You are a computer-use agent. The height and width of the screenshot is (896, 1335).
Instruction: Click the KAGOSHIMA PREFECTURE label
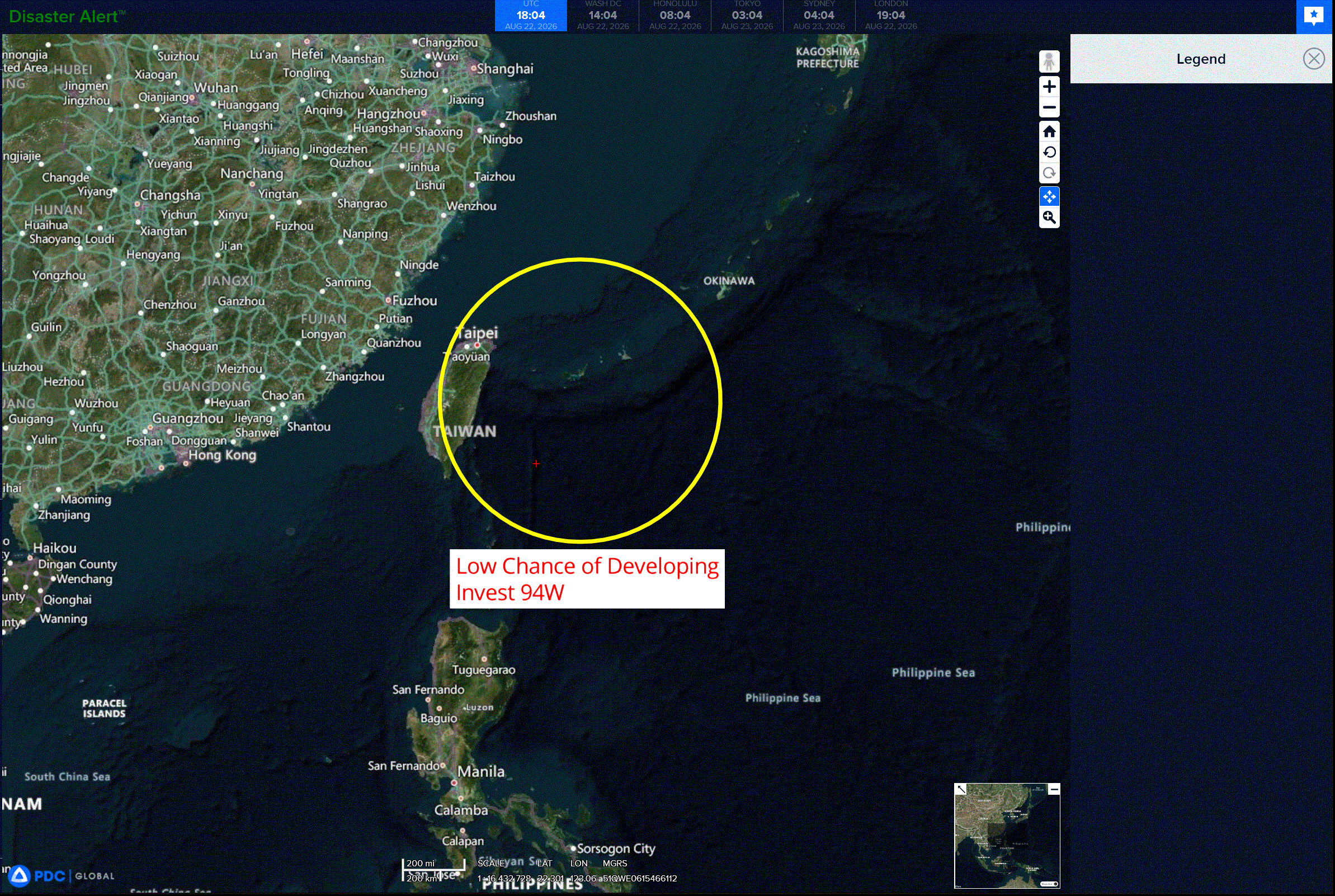[x=828, y=58]
